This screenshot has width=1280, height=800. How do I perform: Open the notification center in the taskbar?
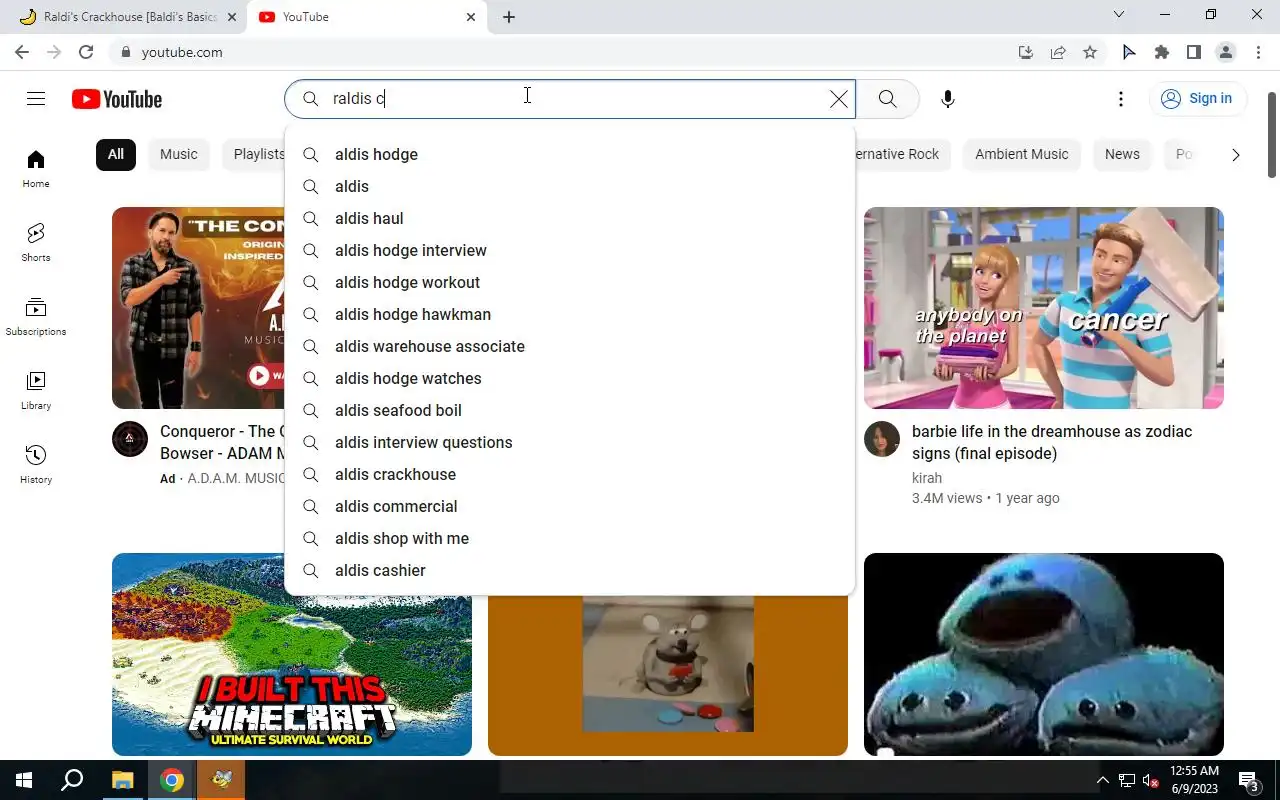1249,780
